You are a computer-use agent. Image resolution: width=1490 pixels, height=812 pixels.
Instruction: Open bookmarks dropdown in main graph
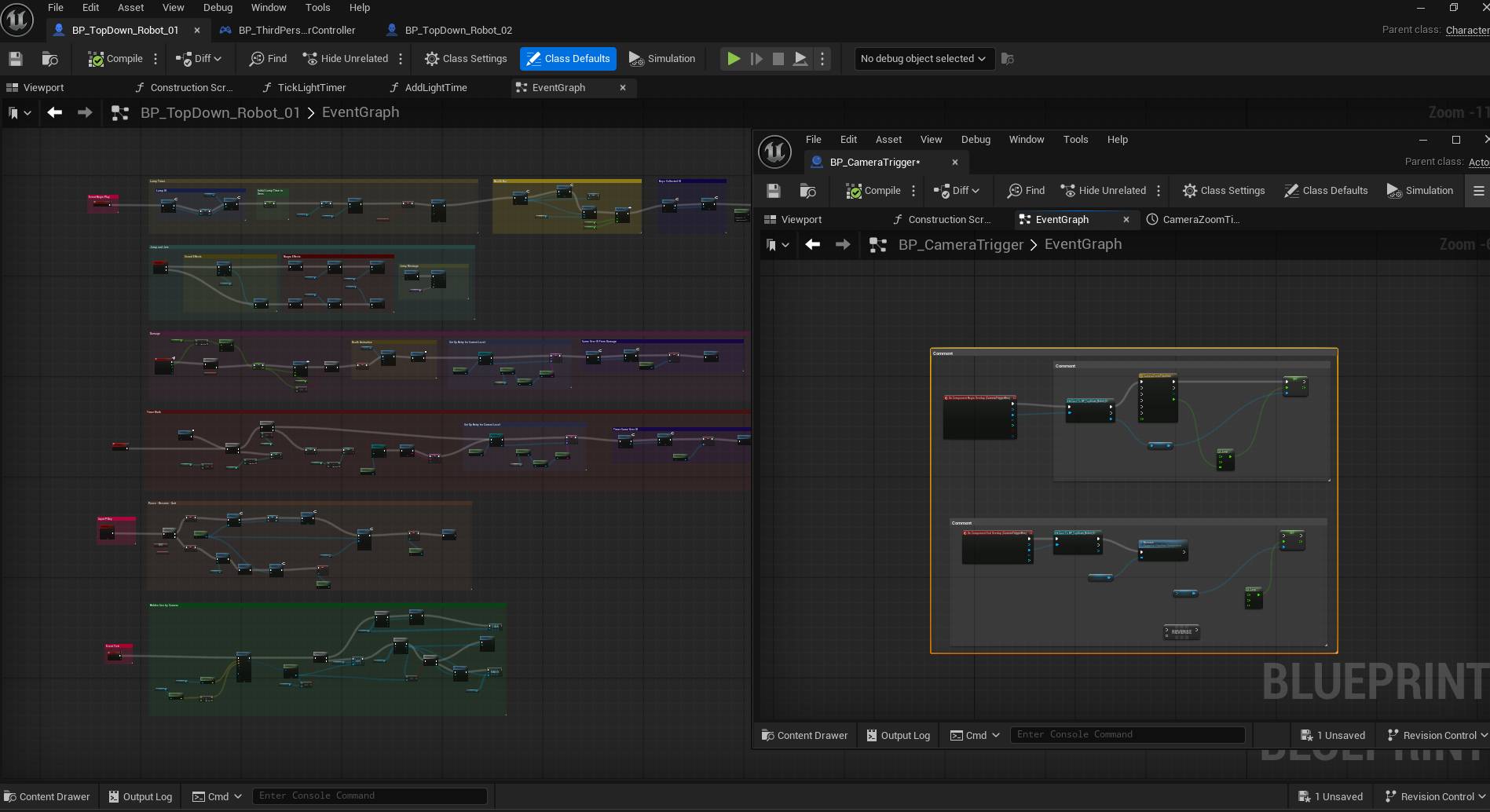tap(20, 113)
